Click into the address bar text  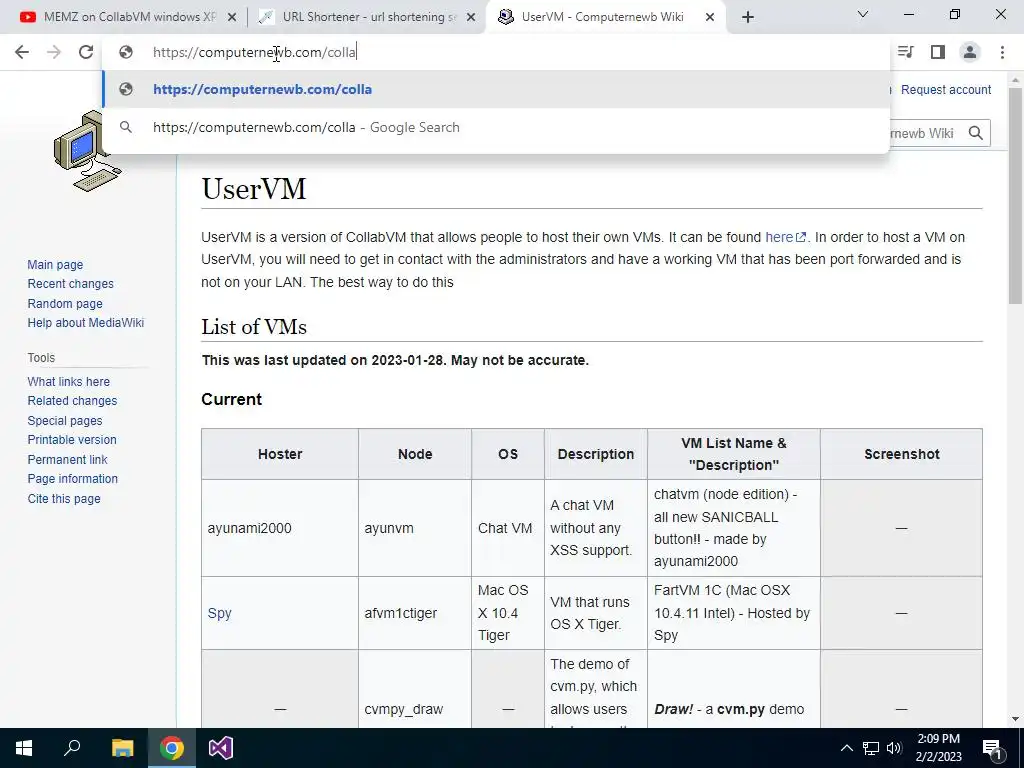pyautogui.click(x=254, y=52)
